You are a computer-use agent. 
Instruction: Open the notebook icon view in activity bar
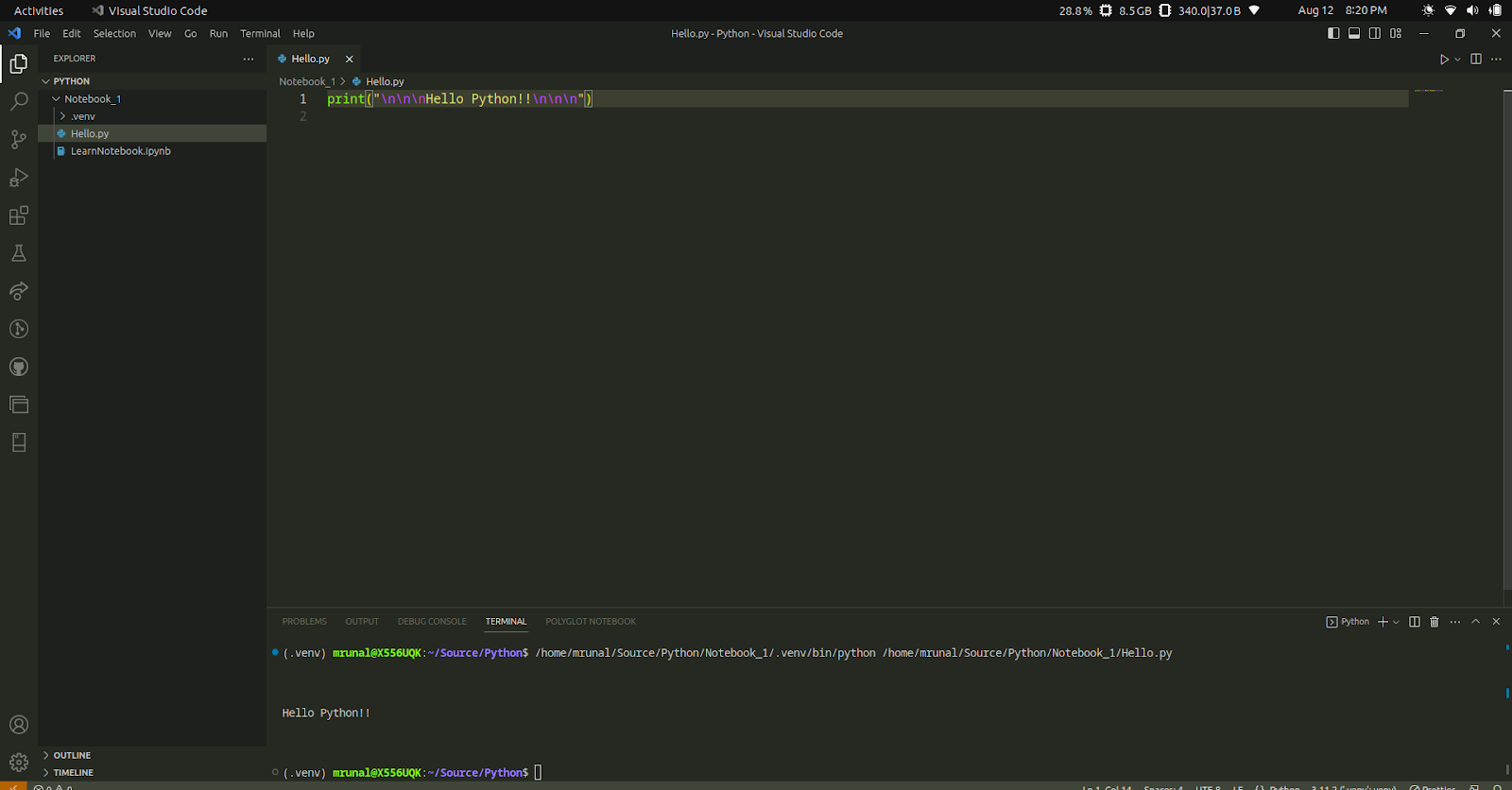pyautogui.click(x=19, y=442)
